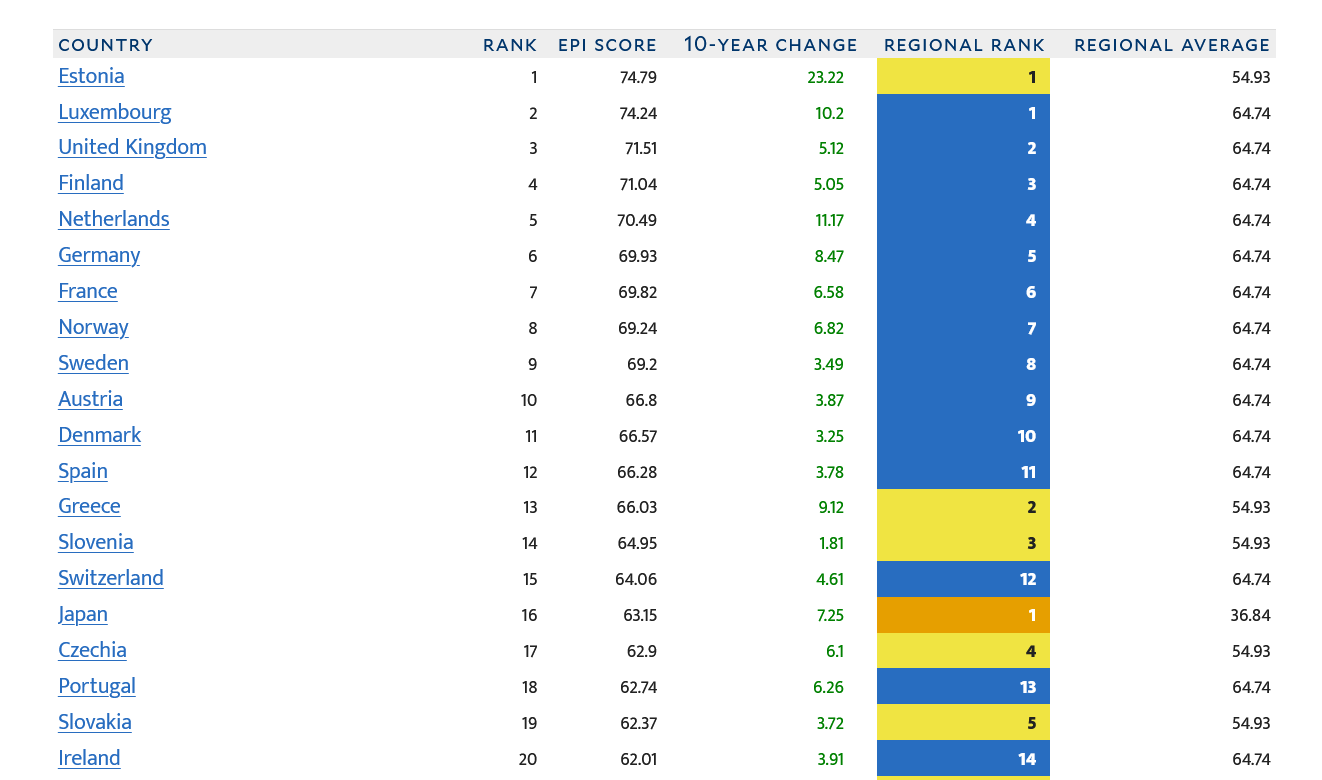Screen dimensions: 1322x780
Task: Click Japan's EPI score 63.15
Action: tap(640, 616)
